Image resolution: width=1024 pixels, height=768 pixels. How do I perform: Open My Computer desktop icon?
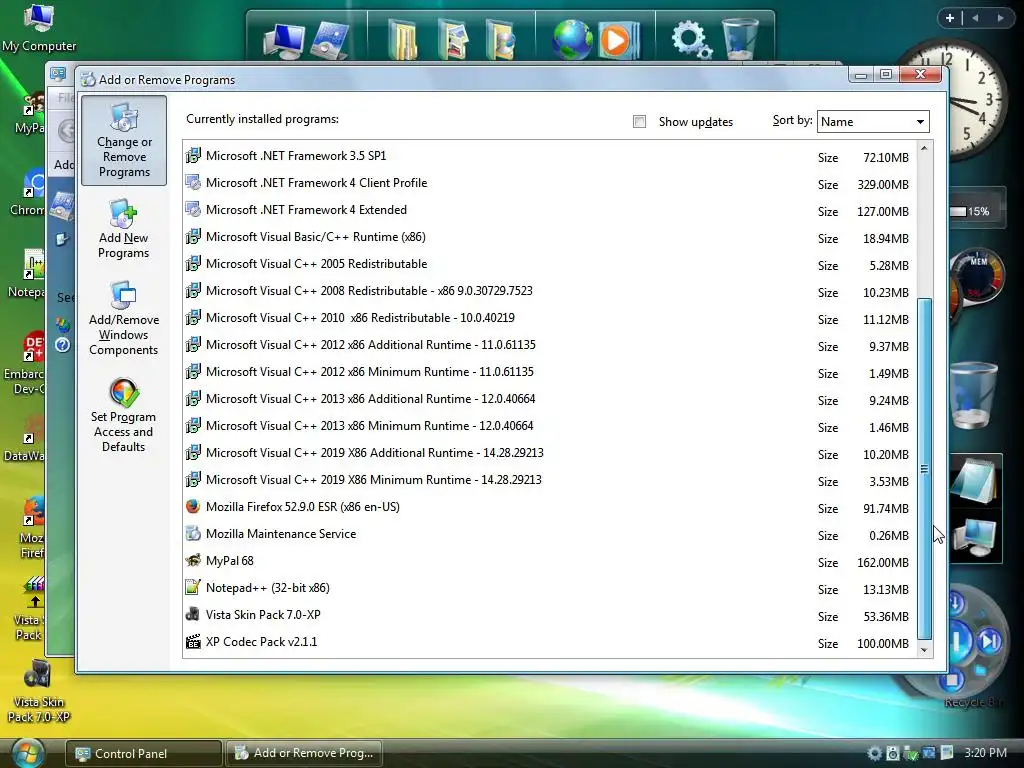pyautogui.click(x=39, y=28)
